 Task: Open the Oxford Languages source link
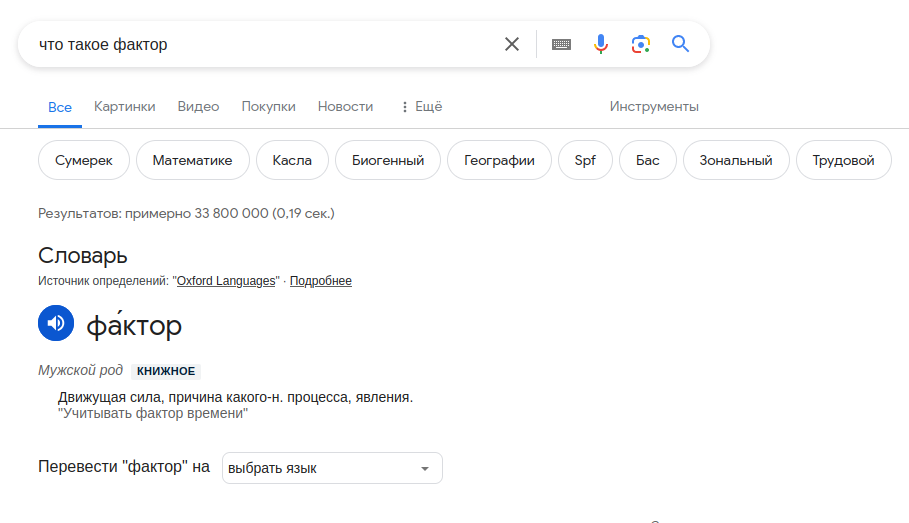(x=226, y=281)
